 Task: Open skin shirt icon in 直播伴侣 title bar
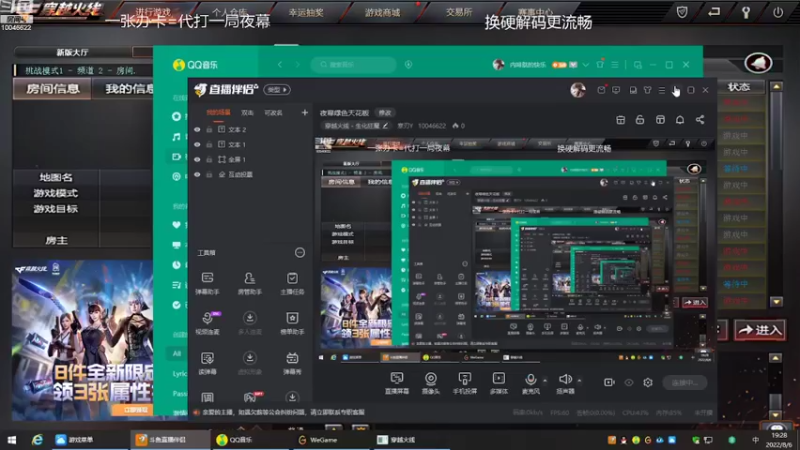click(x=647, y=90)
